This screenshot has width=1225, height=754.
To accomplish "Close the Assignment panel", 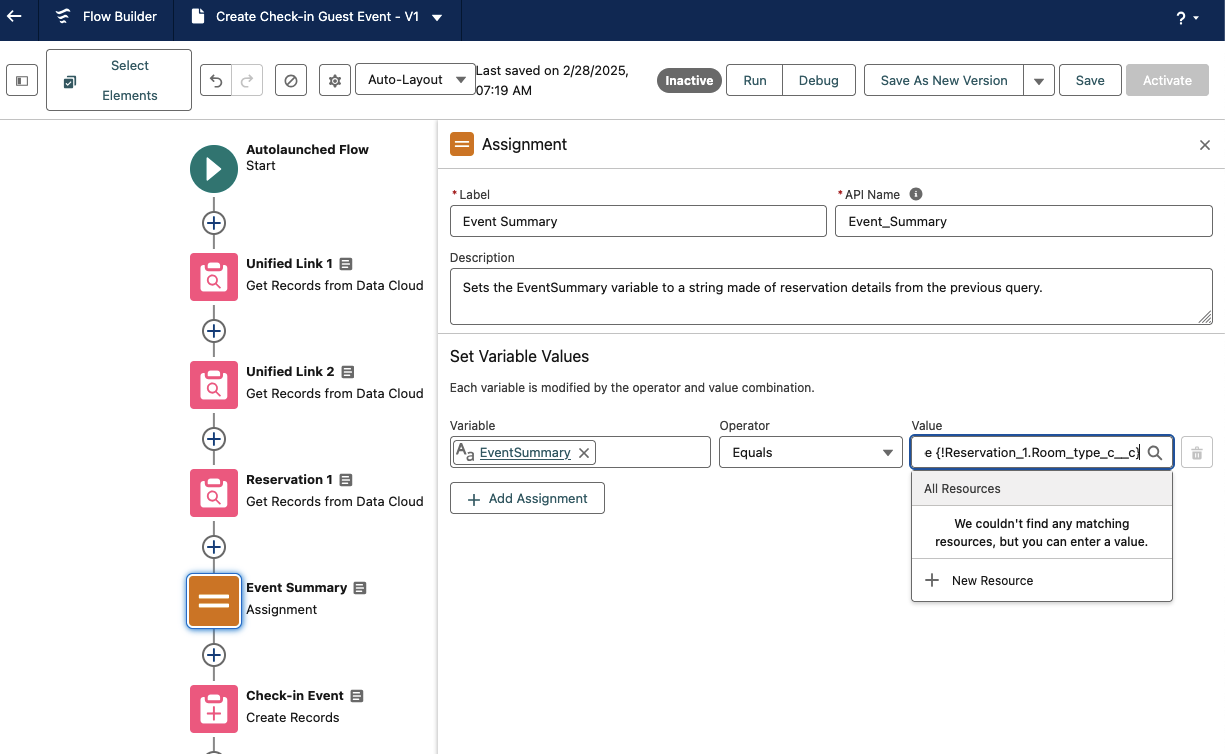I will (1205, 145).
